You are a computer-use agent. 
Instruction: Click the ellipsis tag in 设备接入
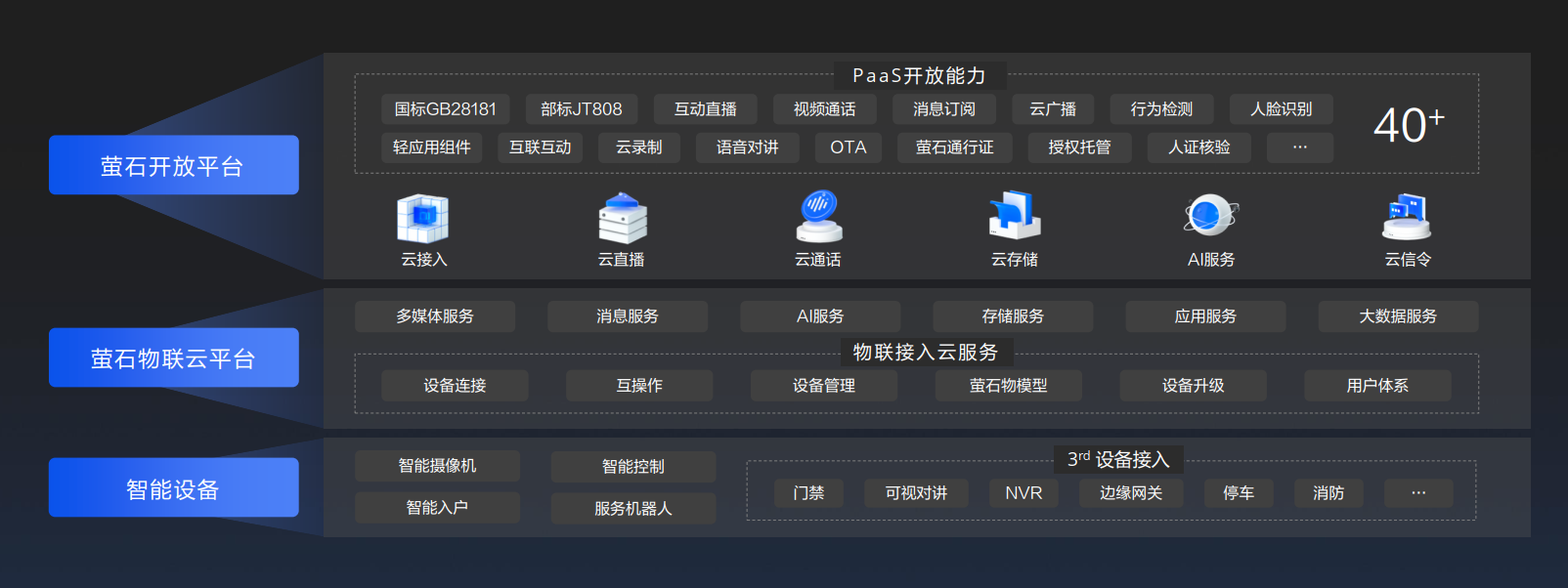click(x=1418, y=493)
